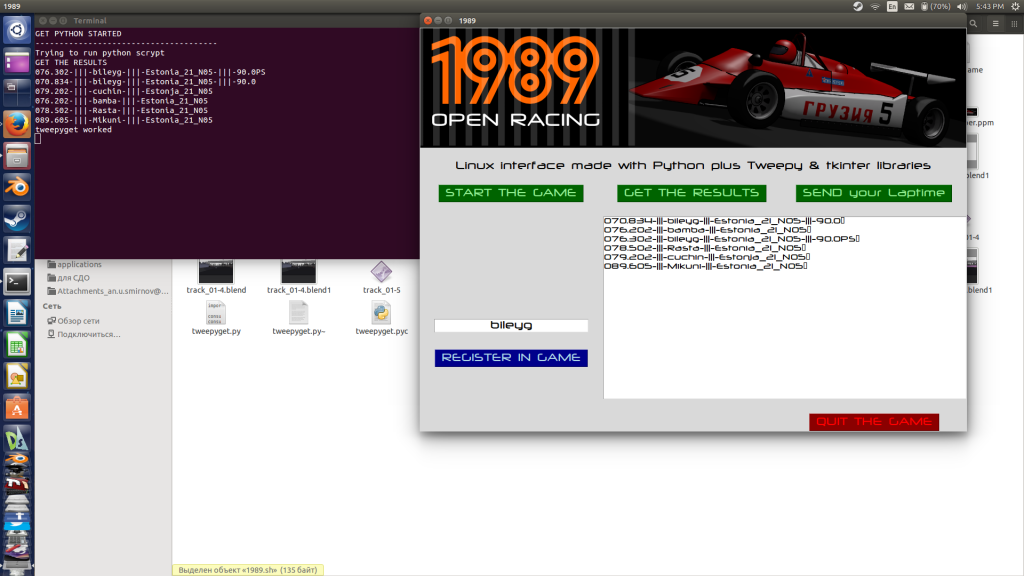Open Steam from the dock
1024x576 pixels.
[x=17, y=219]
